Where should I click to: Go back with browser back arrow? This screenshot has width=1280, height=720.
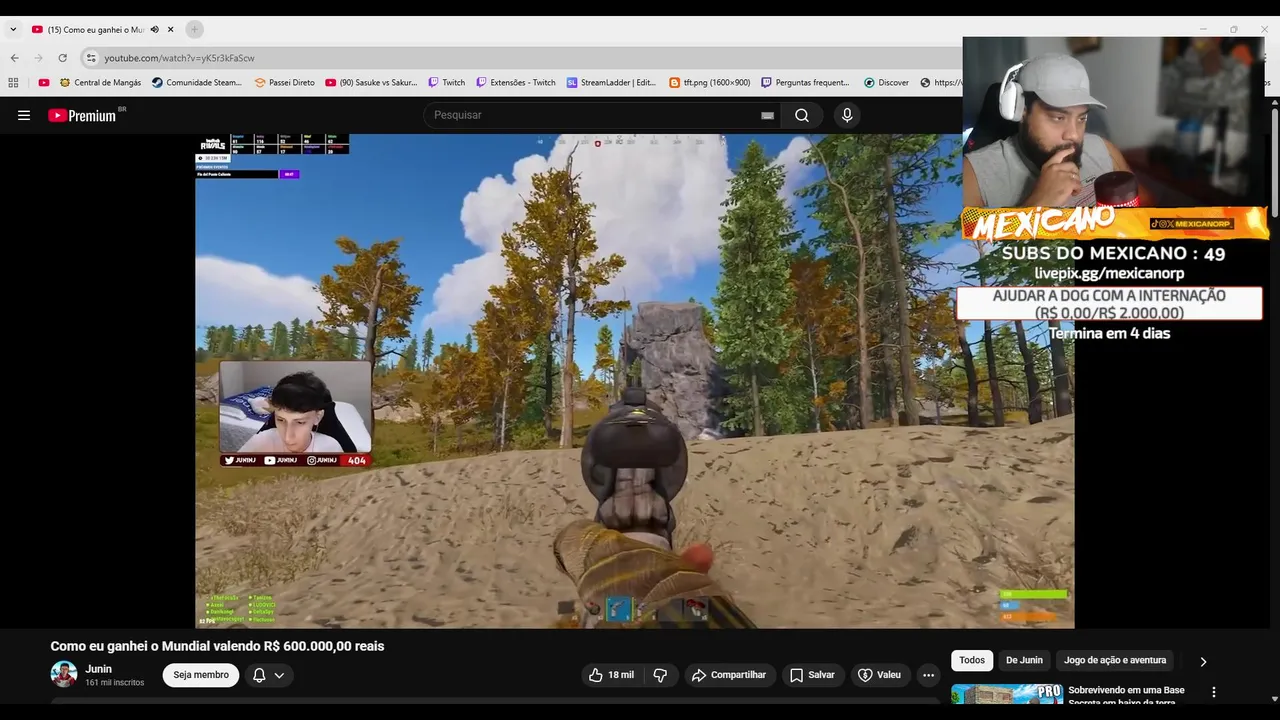pos(14,58)
